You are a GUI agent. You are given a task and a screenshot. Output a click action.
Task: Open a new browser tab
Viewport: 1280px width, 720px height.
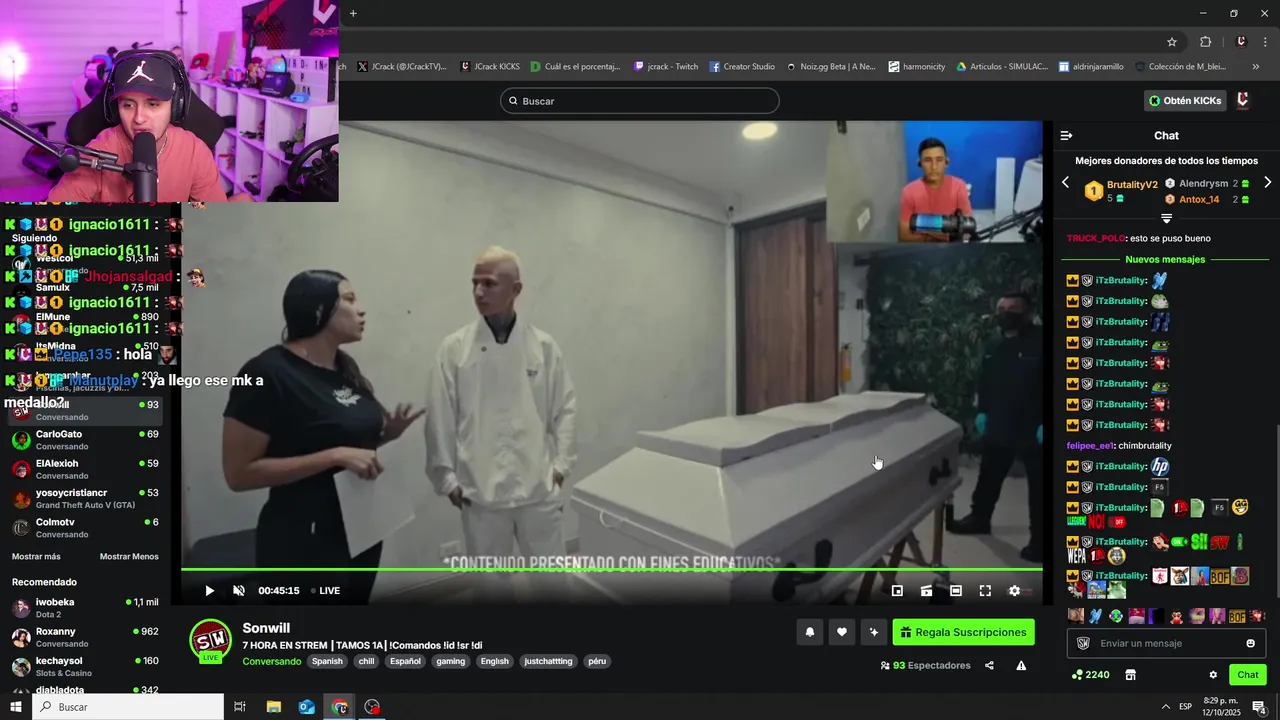pyautogui.click(x=353, y=13)
